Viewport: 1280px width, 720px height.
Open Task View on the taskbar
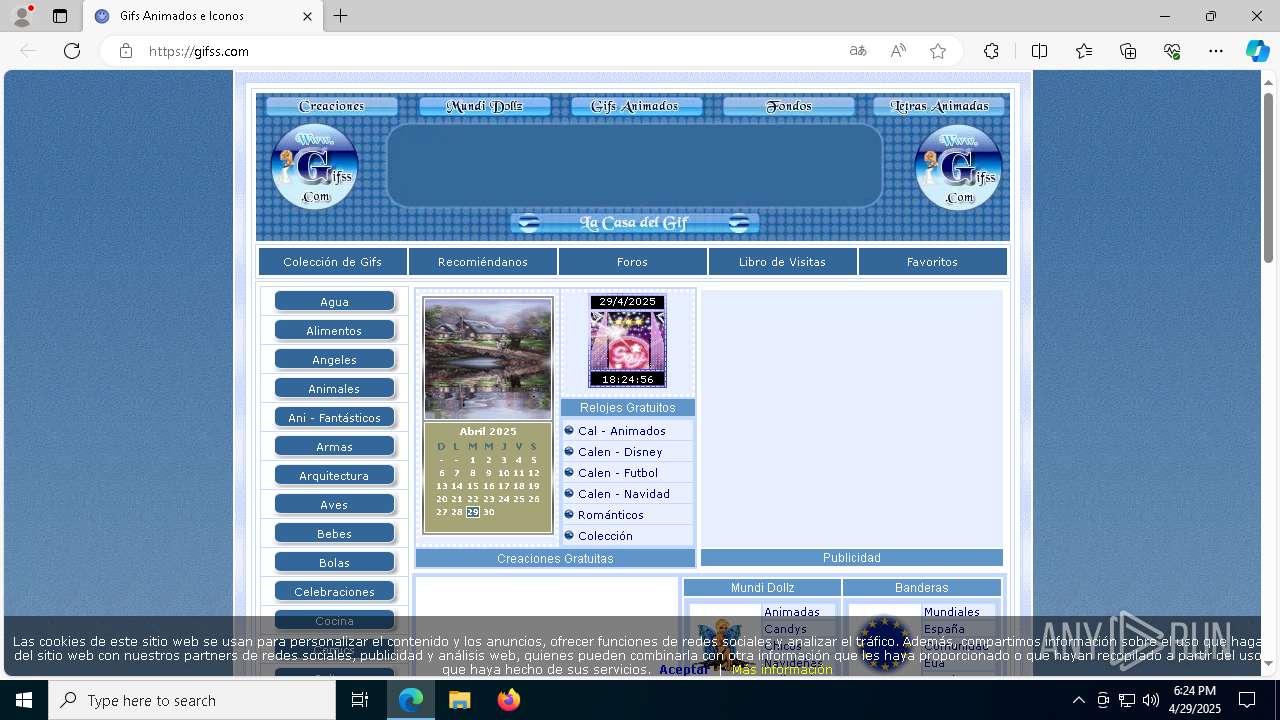point(360,700)
